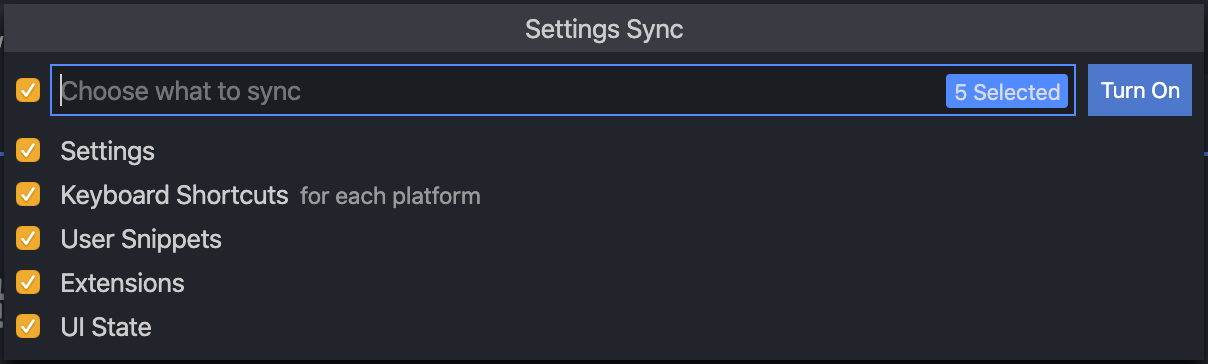Activate sync with the blue Turn On button
The image size is (1208, 364).
(x=1140, y=90)
